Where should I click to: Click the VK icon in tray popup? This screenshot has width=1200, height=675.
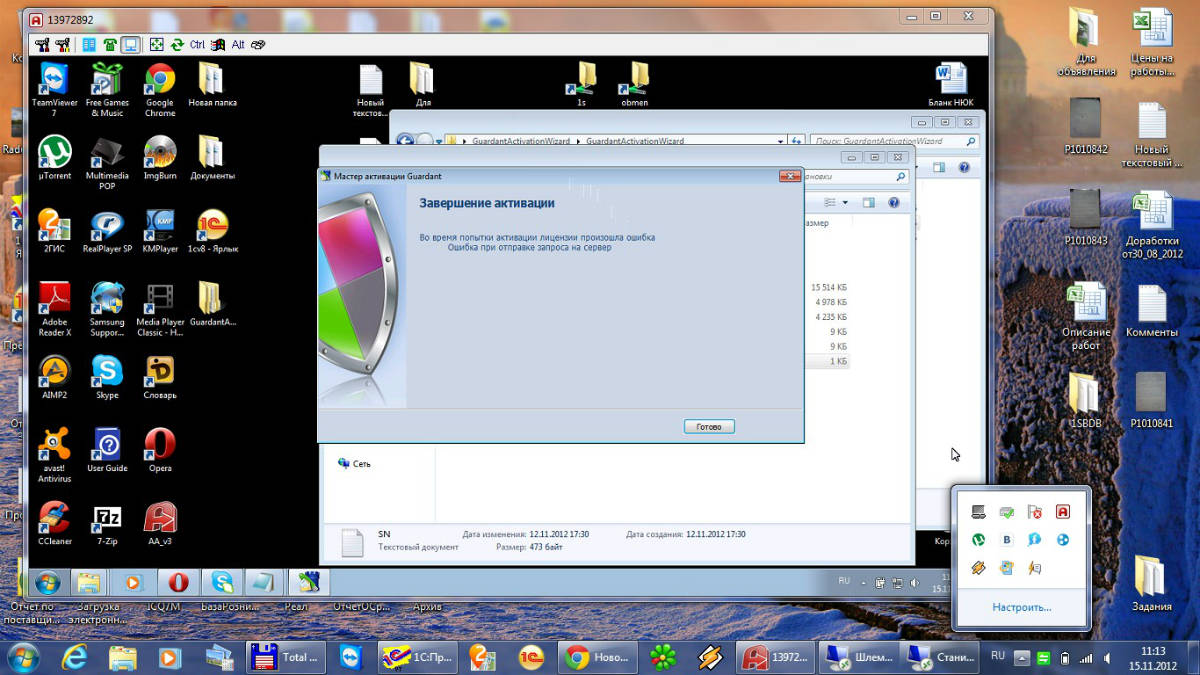(x=1007, y=540)
